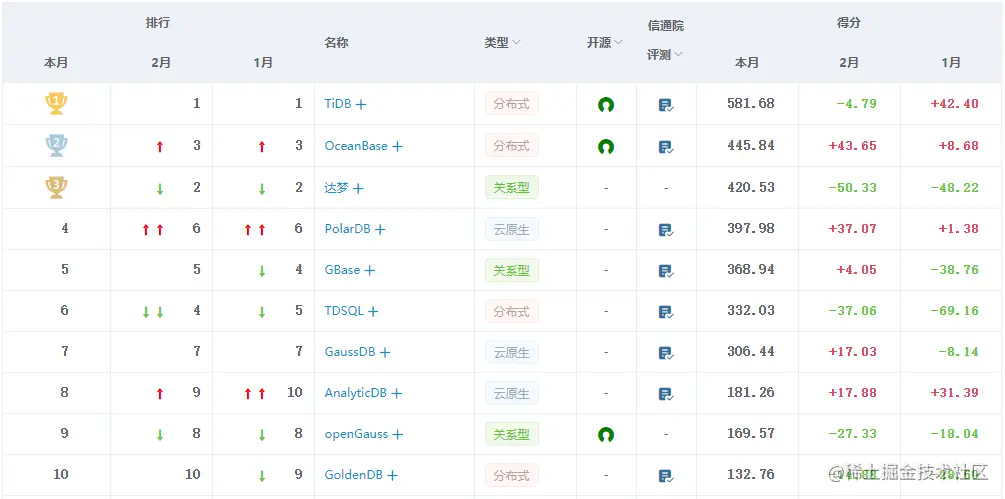Click the evaluation report icon for GBase

[x=666, y=270]
